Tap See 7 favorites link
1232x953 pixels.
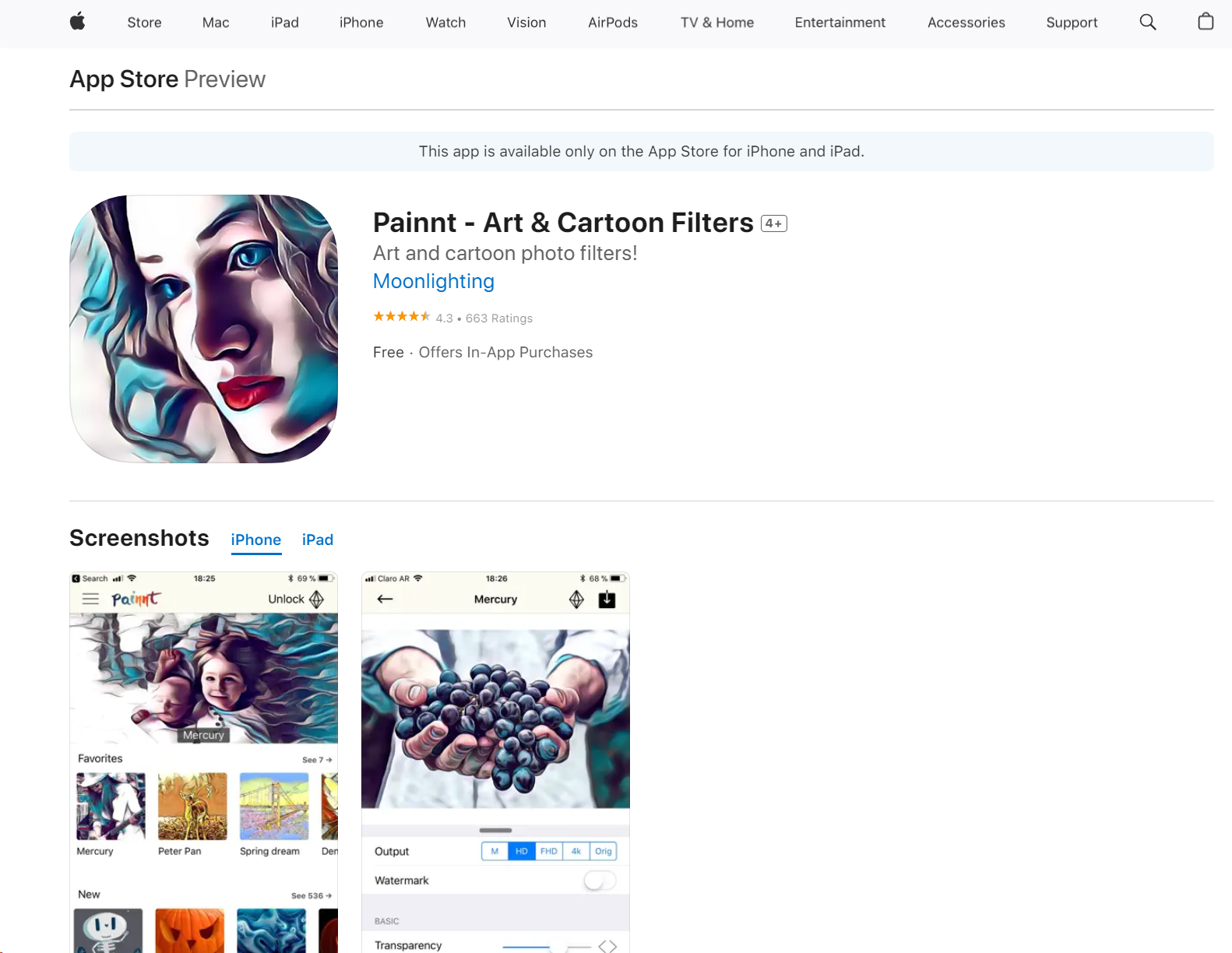(x=317, y=760)
